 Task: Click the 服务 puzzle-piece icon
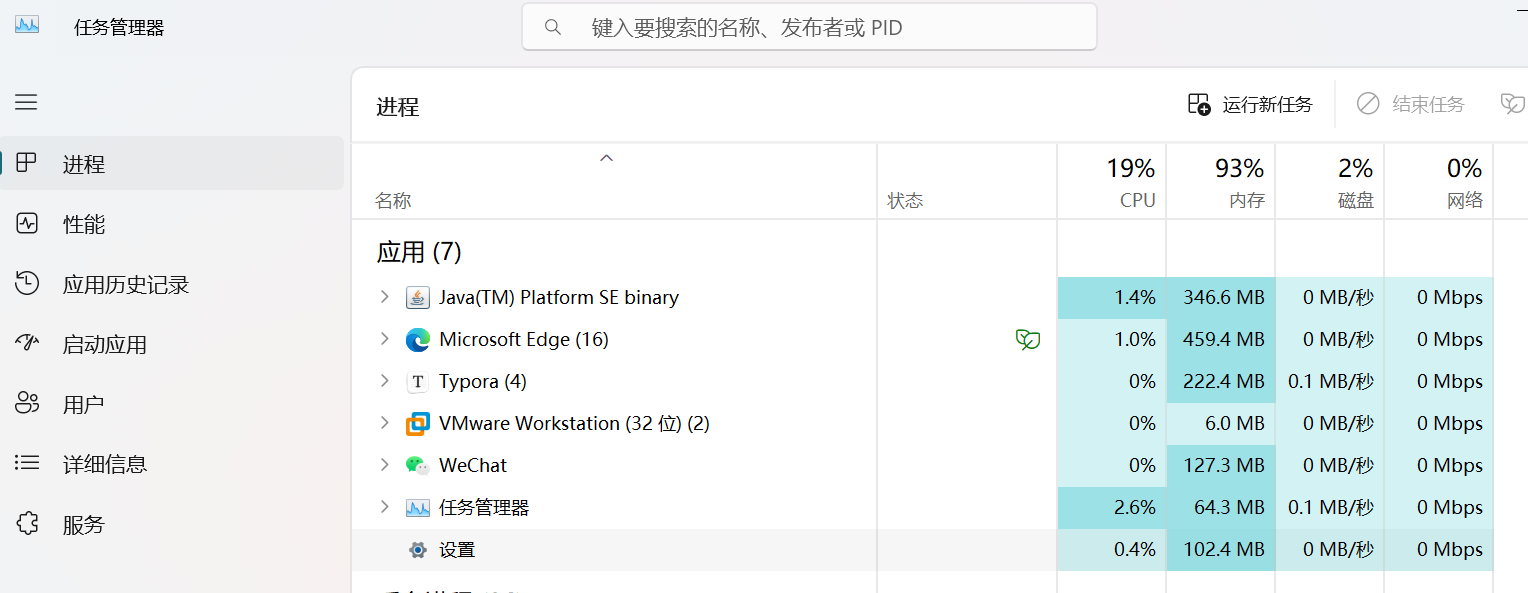[x=27, y=523]
